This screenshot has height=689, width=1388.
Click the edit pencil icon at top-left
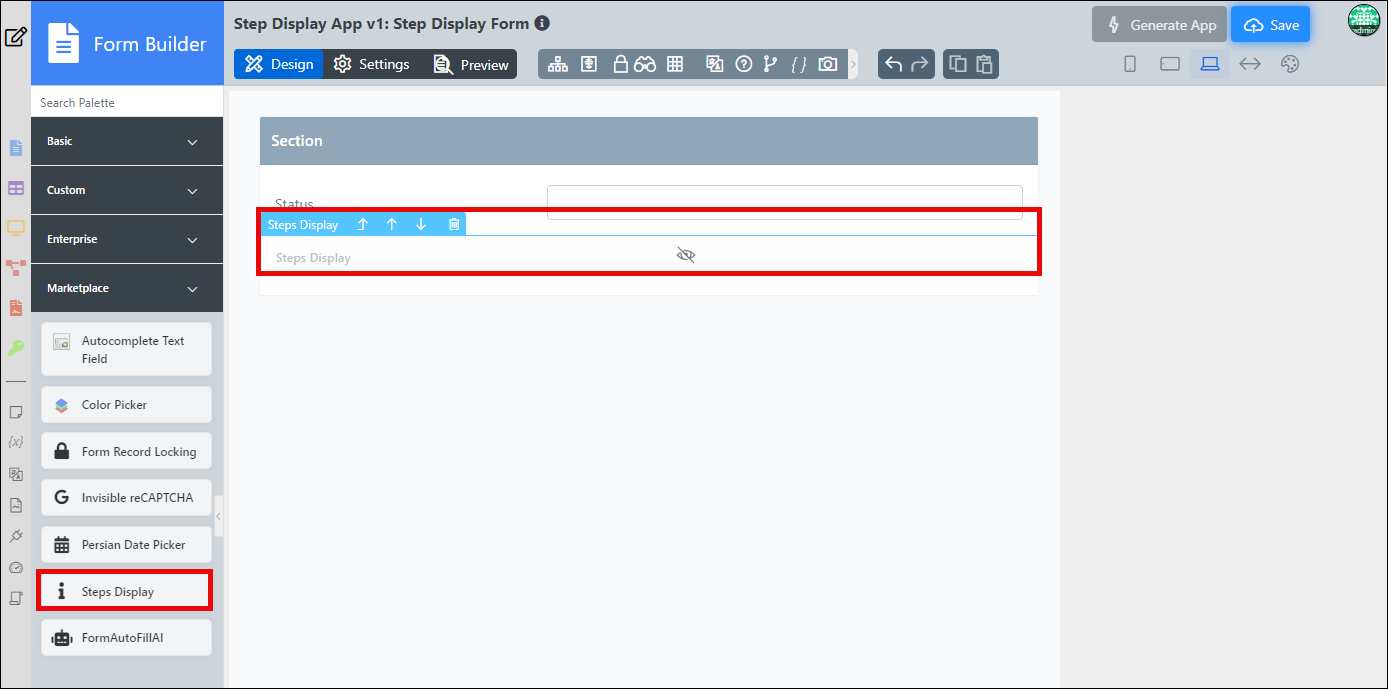click(15, 38)
